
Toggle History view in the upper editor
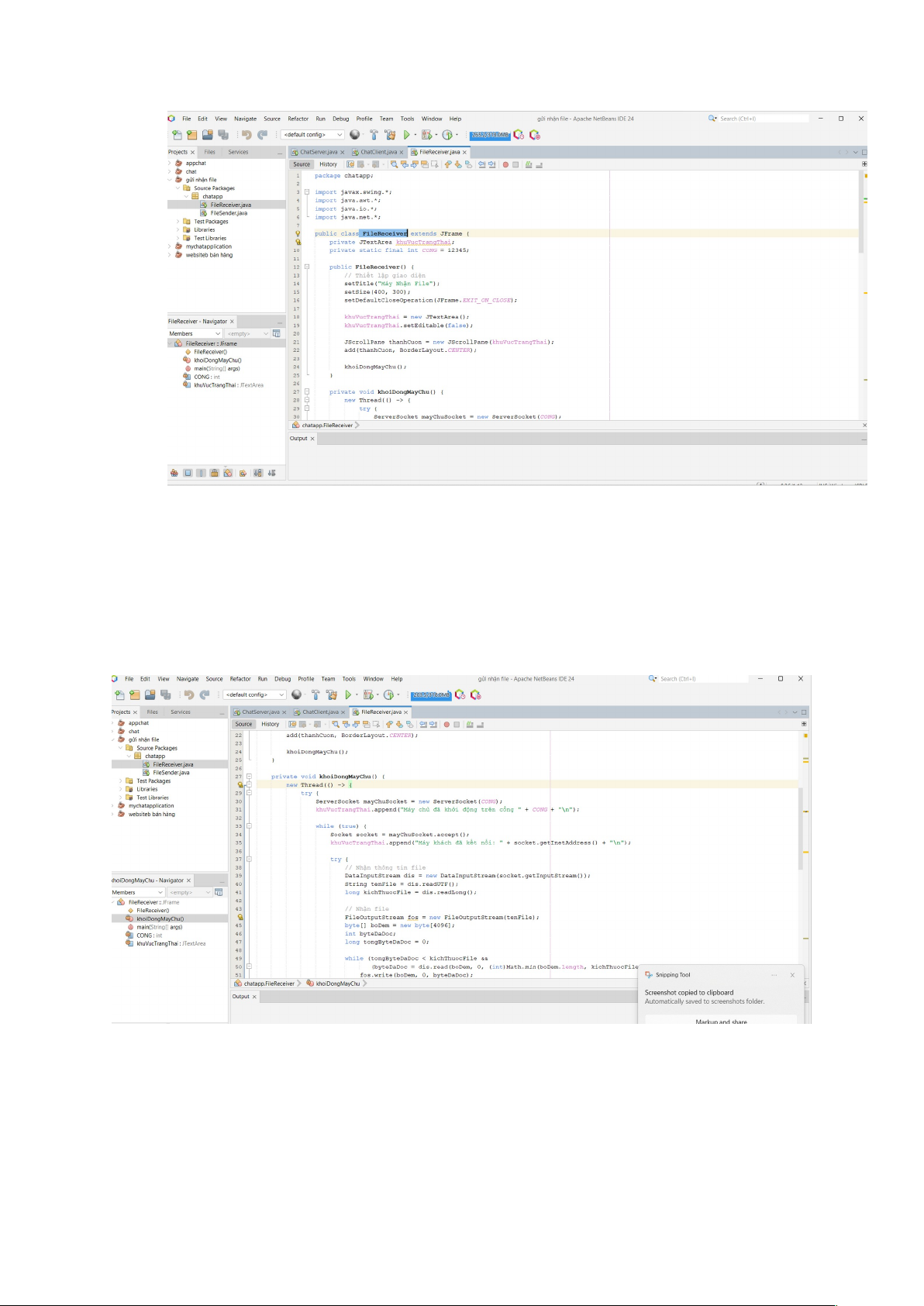(328, 164)
